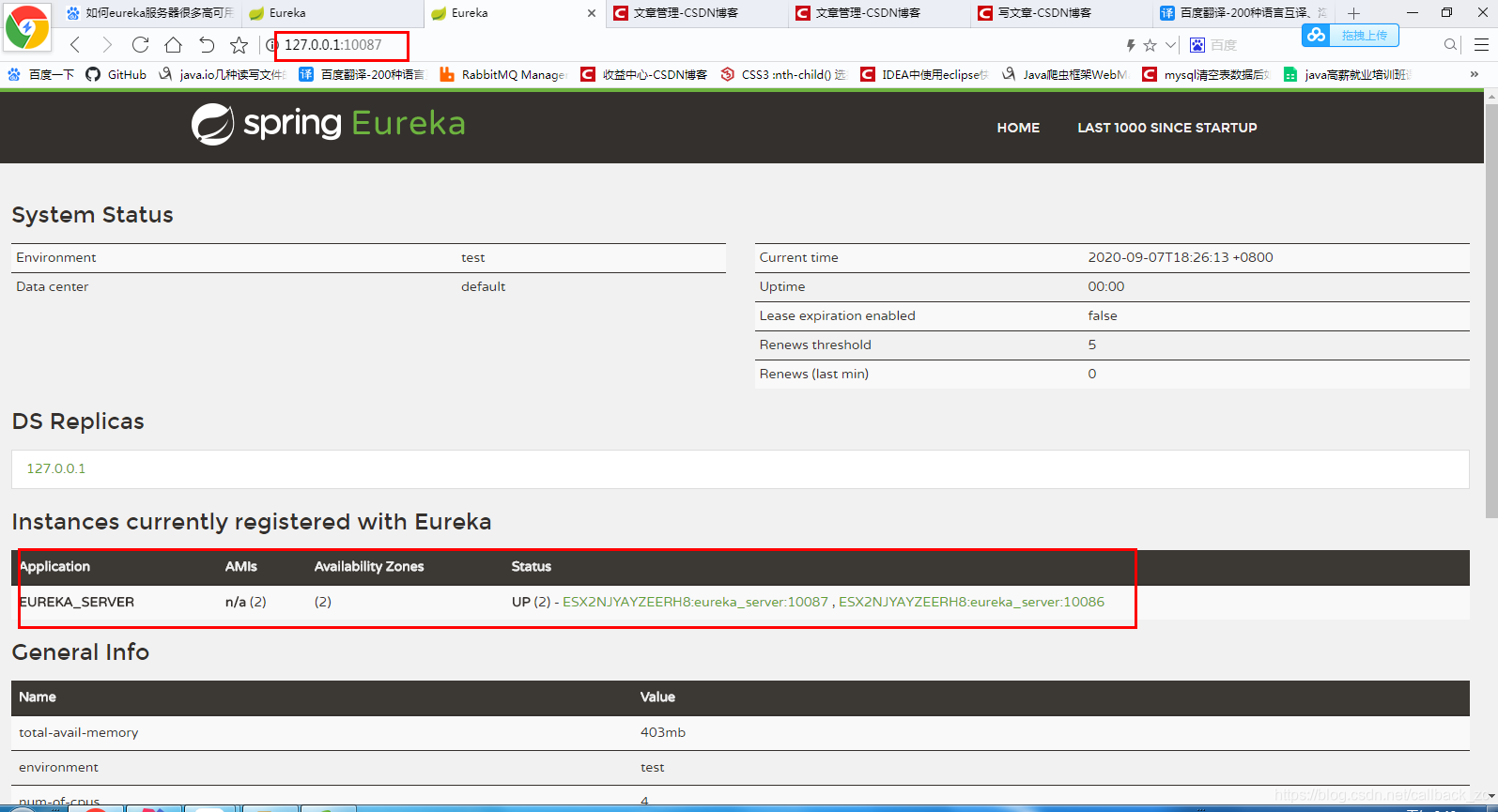Screen dimensions: 1498x812
Task: Switch to first 文章管理-CSDN博客 tab
Action: [x=696, y=13]
